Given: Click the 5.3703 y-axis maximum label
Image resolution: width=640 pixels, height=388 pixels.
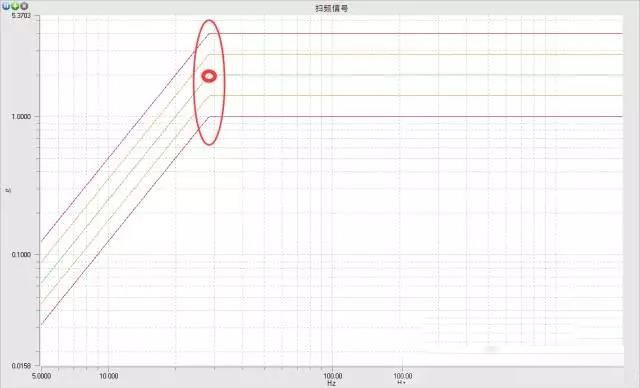Looking at the screenshot, I should [21, 16].
